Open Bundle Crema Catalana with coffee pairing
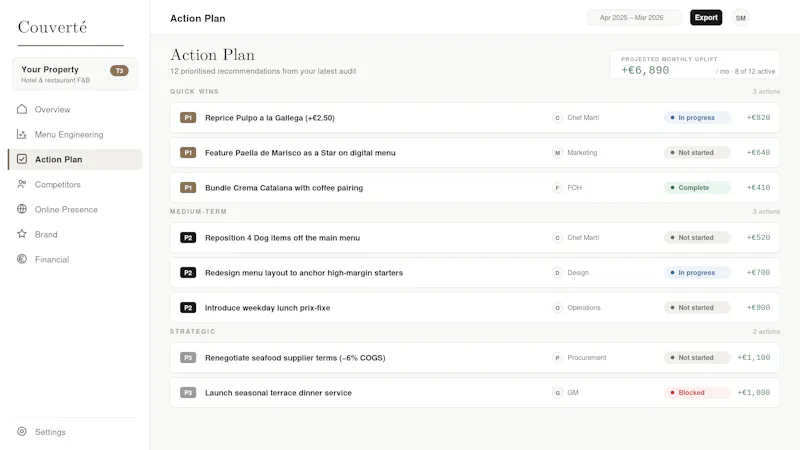Image resolution: width=800 pixels, height=450 pixels. (474, 188)
